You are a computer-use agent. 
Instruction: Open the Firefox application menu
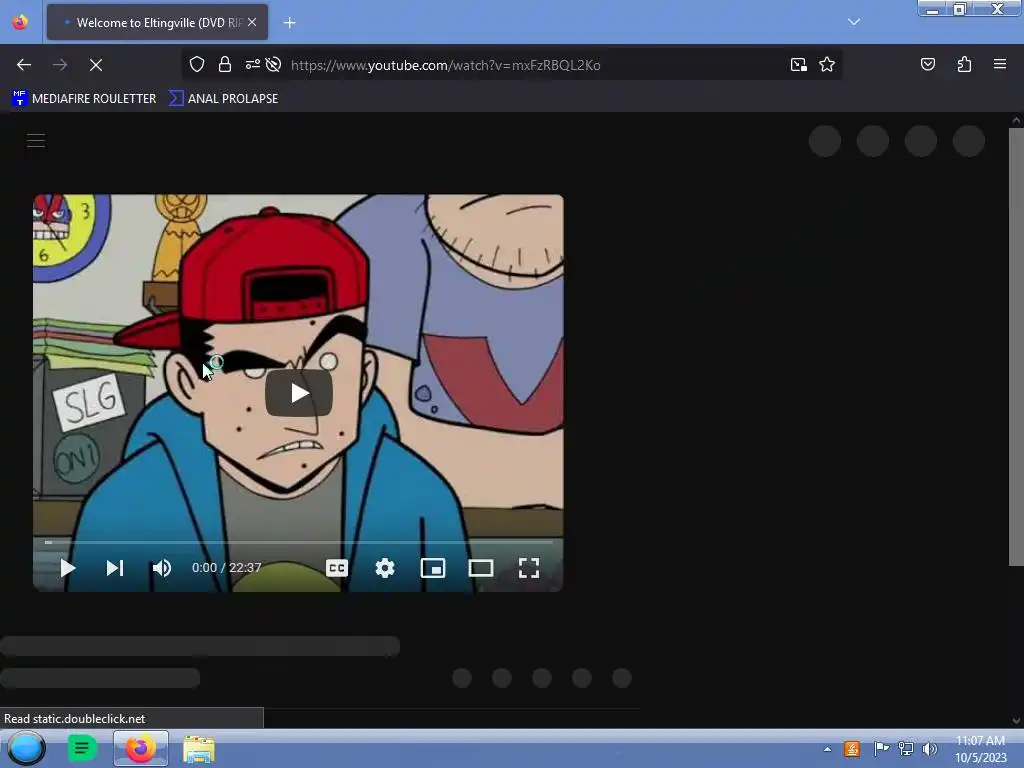1000,64
